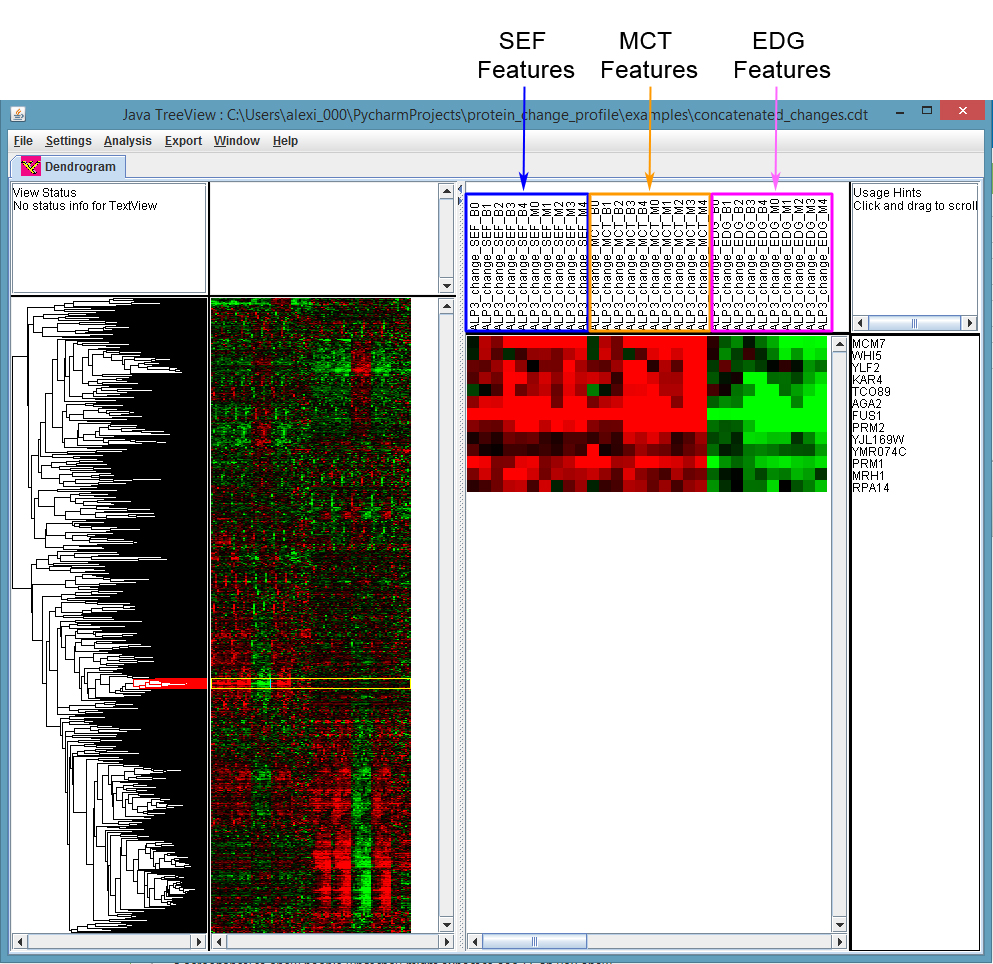Screen dimensions: 993x964
Task: Click down arrow of zoomed heatmap scrollbar
Action: (x=840, y=925)
